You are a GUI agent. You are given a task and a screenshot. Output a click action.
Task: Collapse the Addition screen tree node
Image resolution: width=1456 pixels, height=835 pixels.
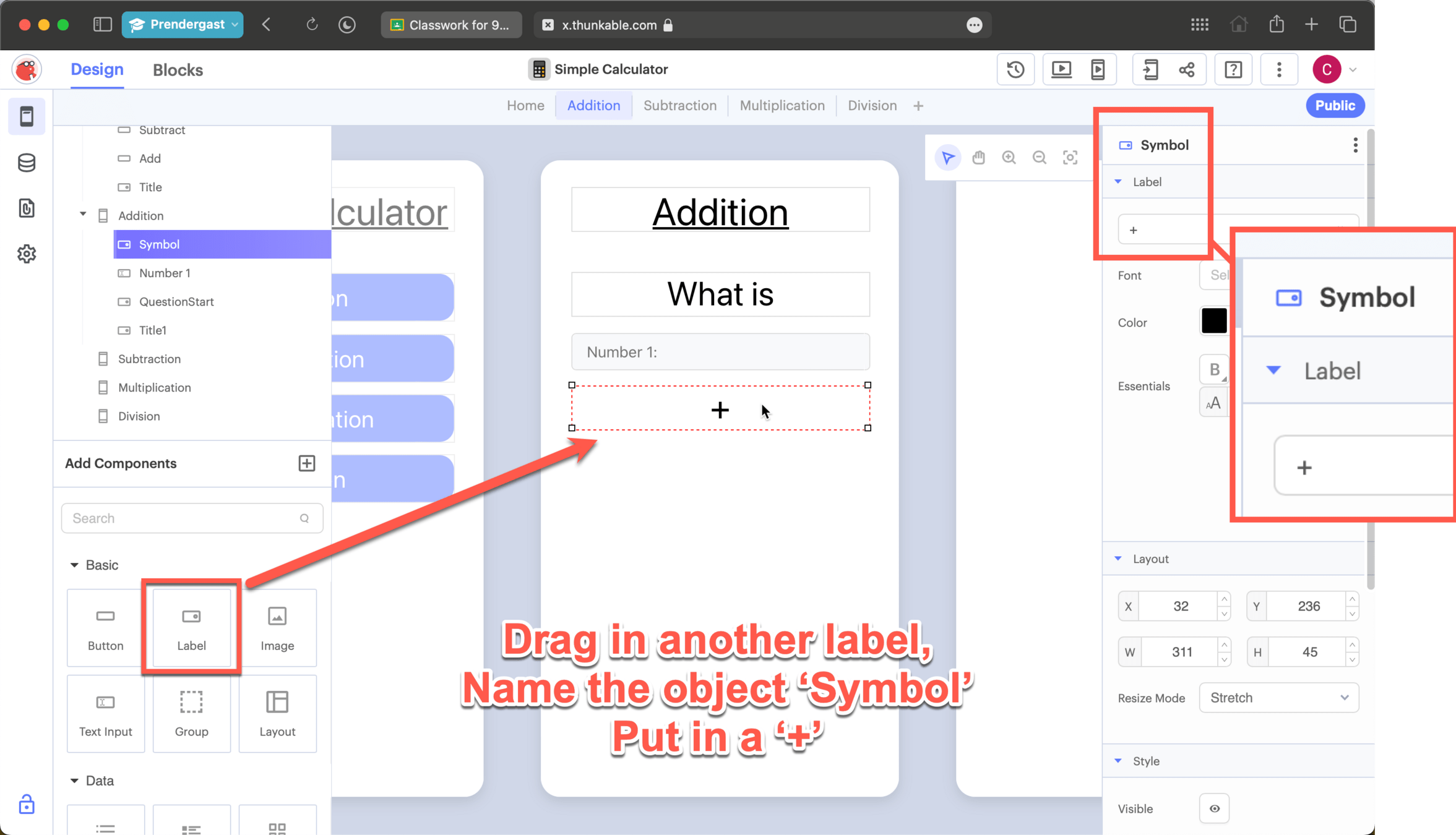pyautogui.click(x=83, y=215)
